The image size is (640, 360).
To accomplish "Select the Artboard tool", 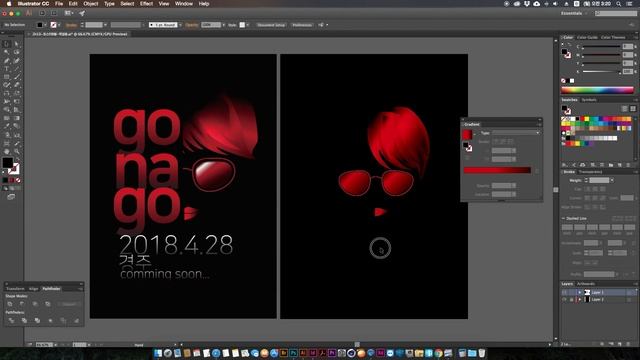I will pyautogui.click(x=7, y=143).
